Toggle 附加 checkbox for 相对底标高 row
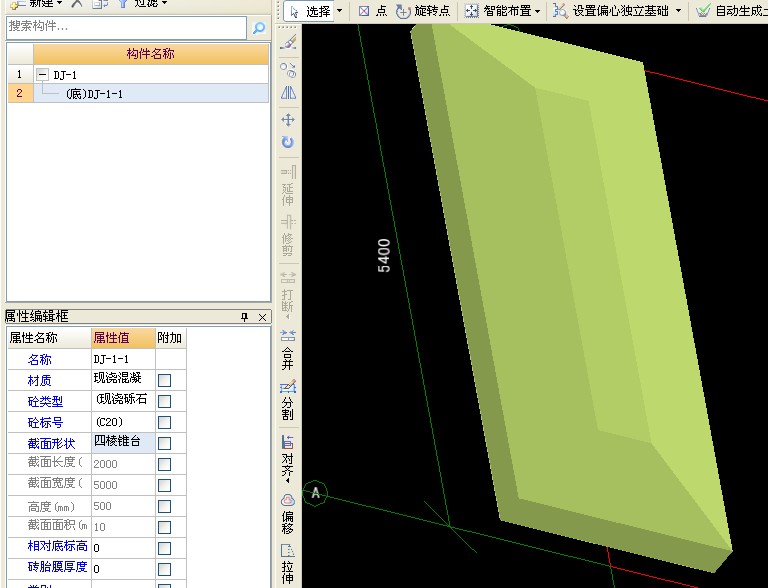768x588 pixels. 165,548
